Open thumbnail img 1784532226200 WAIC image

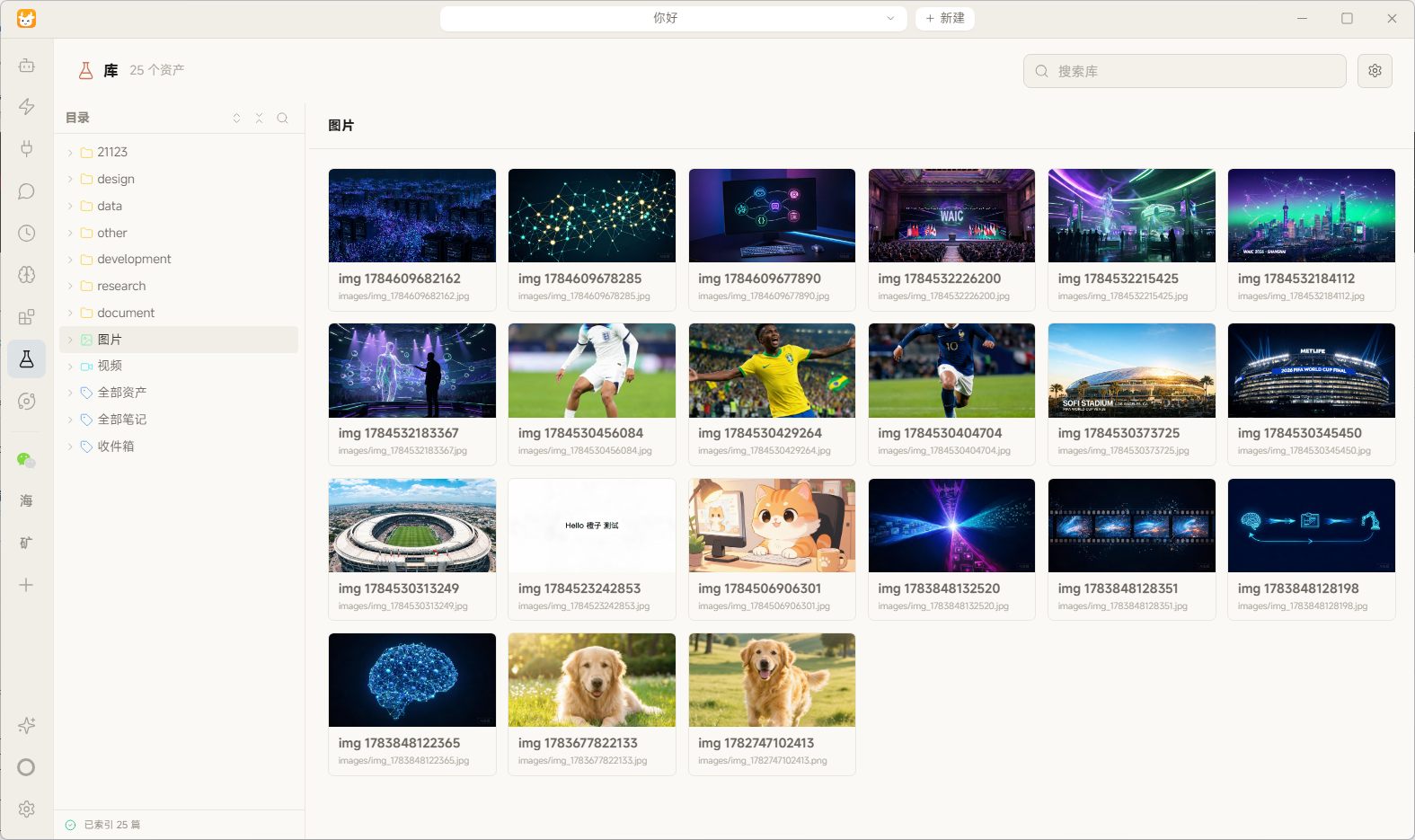point(951,216)
